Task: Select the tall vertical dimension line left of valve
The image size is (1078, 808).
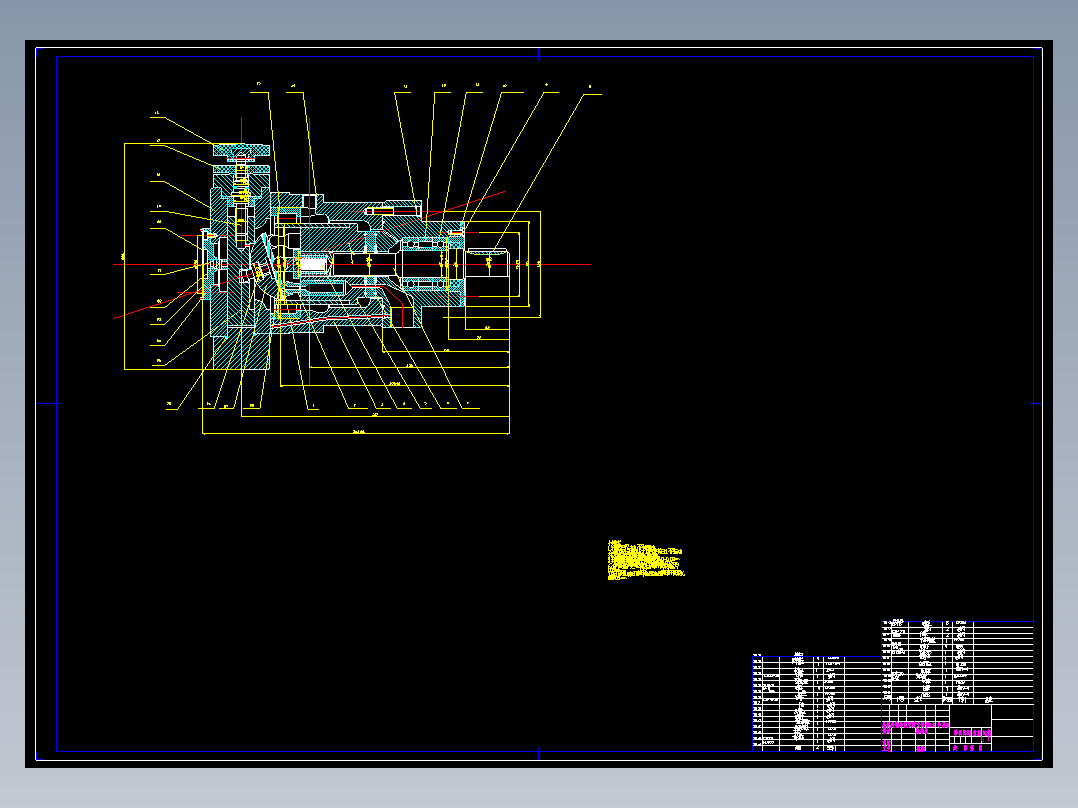Action: [x=124, y=256]
